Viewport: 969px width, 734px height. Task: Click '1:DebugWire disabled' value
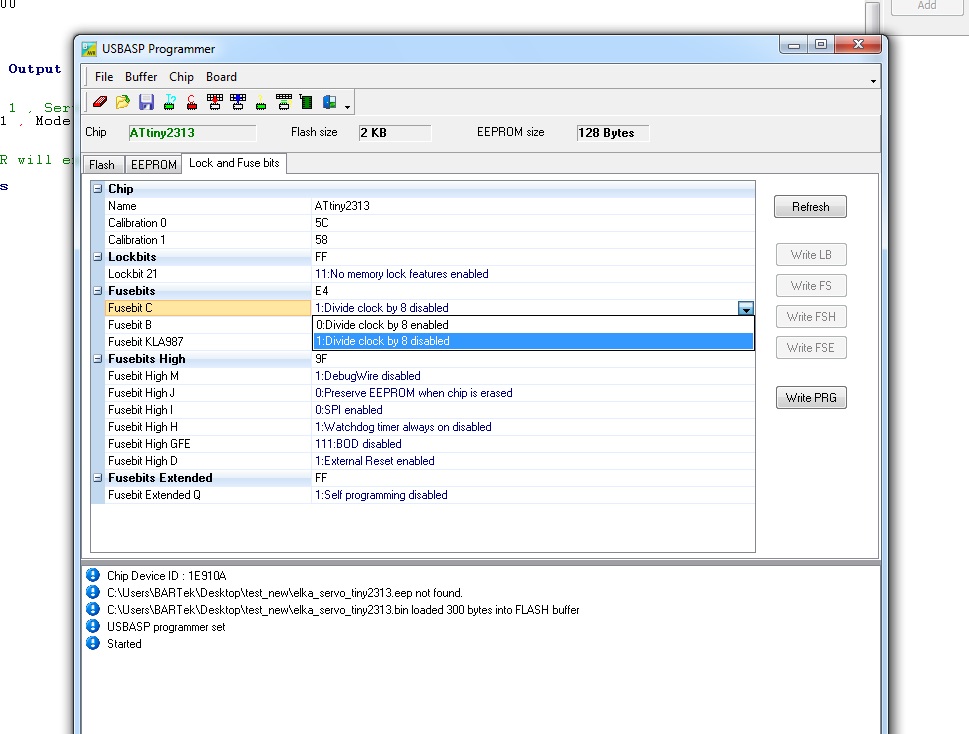click(368, 376)
